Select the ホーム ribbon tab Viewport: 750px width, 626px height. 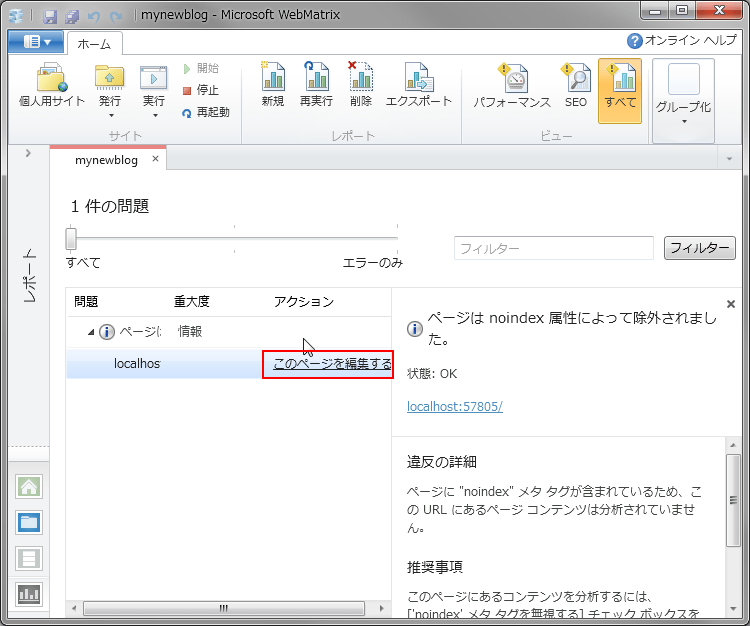[x=94, y=44]
